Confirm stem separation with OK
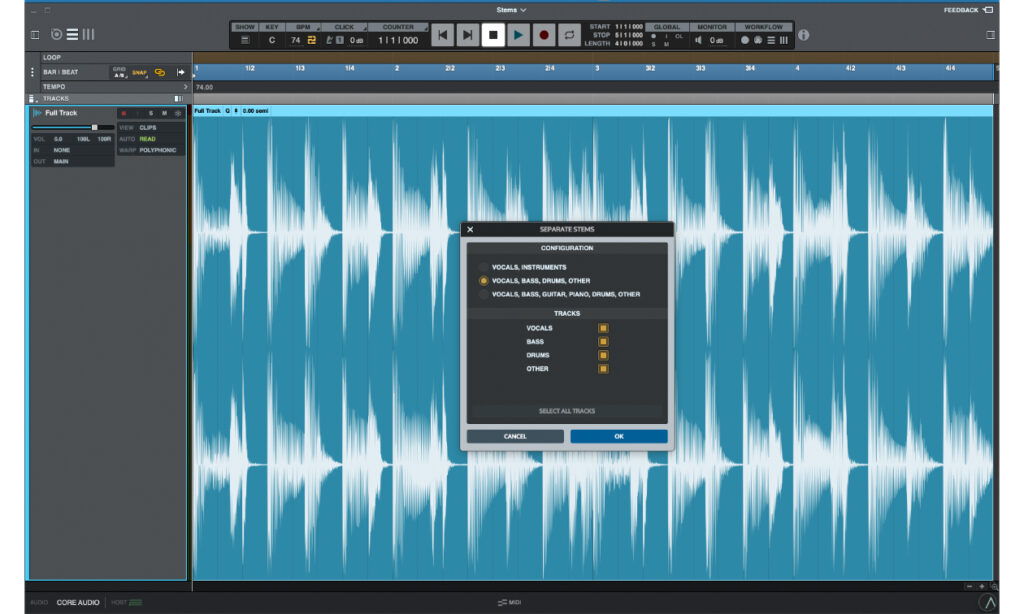1024x614 pixels. [618, 436]
